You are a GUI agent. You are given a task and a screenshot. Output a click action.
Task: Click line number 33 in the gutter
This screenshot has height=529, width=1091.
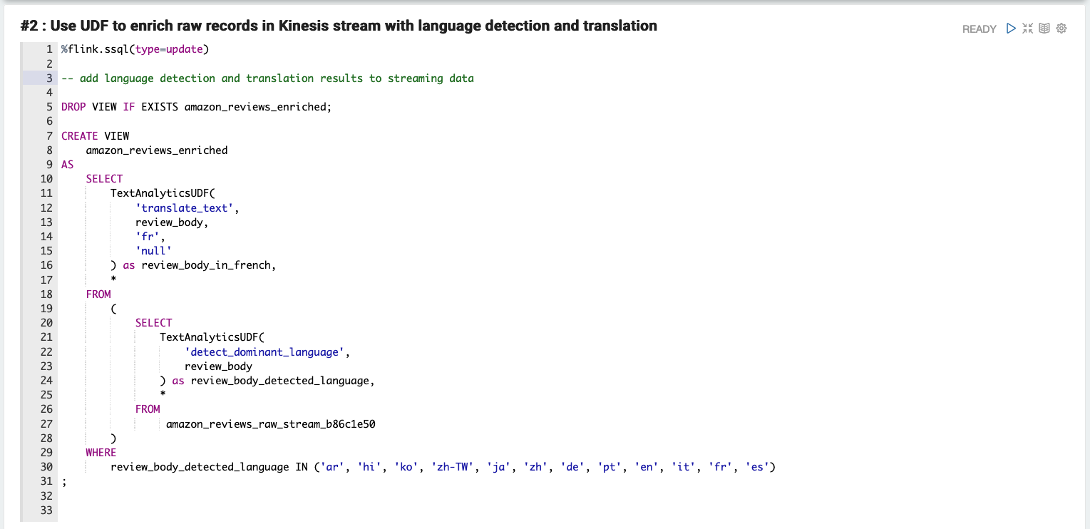pyautogui.click(x=46, y=510)
